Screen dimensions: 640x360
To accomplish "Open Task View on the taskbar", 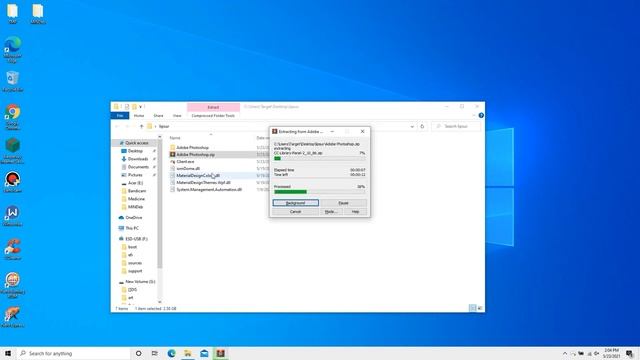I will tap(155, 353).
